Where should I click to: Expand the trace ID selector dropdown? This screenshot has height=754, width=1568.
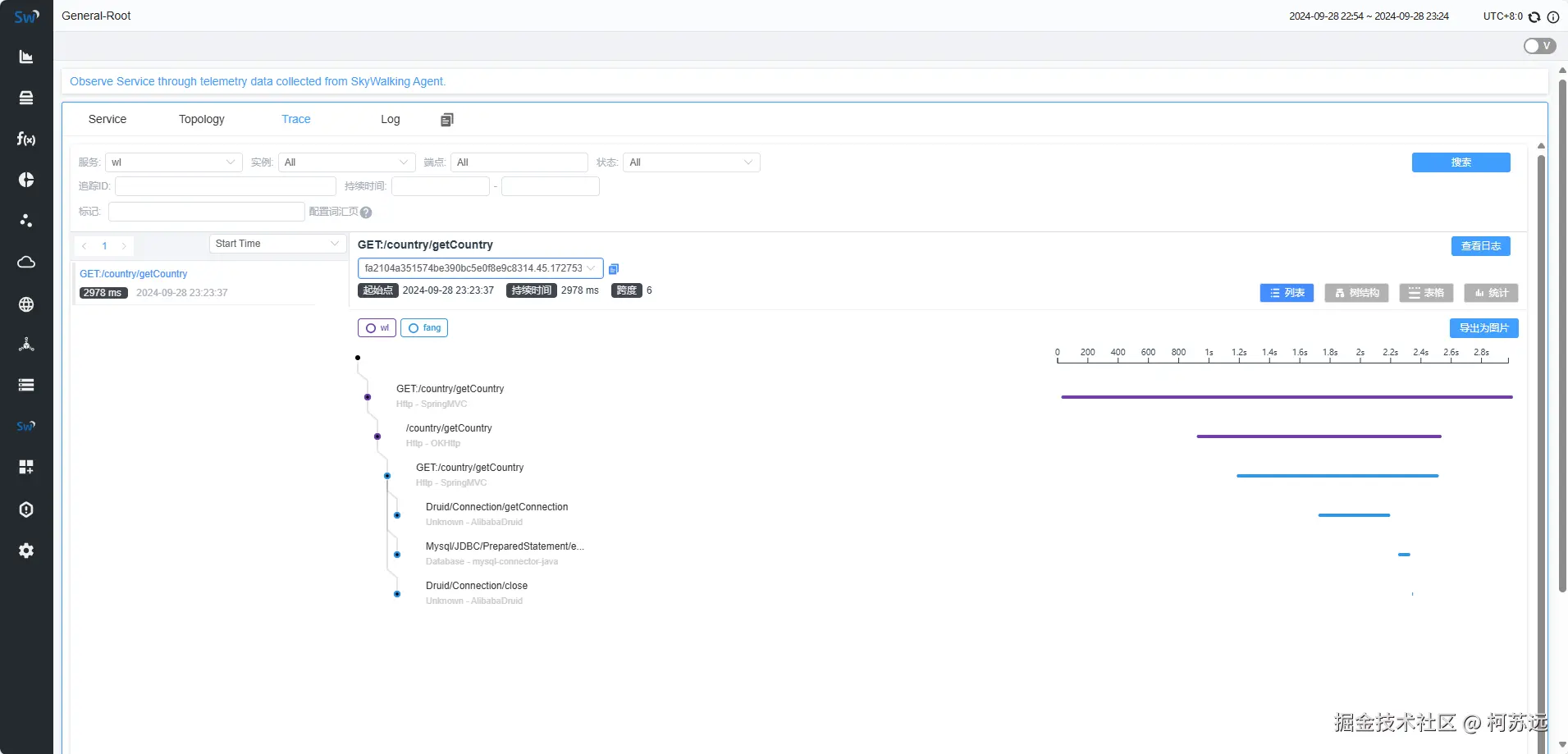click(x=481, y=268)
